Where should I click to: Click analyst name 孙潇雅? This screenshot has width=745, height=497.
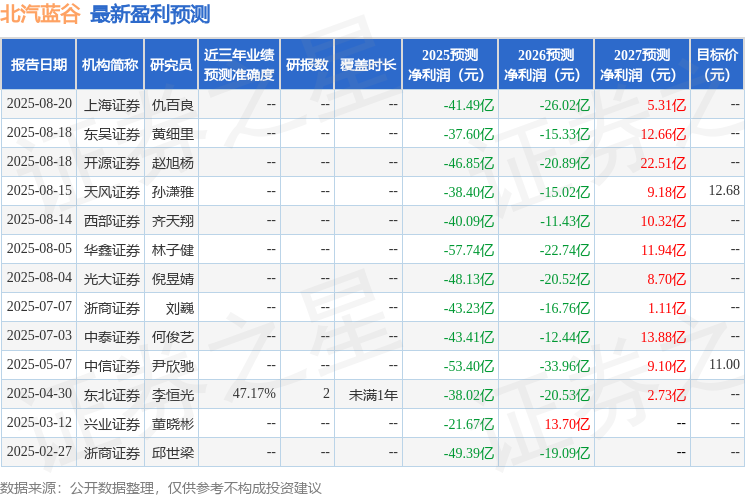tap(173, 192)
